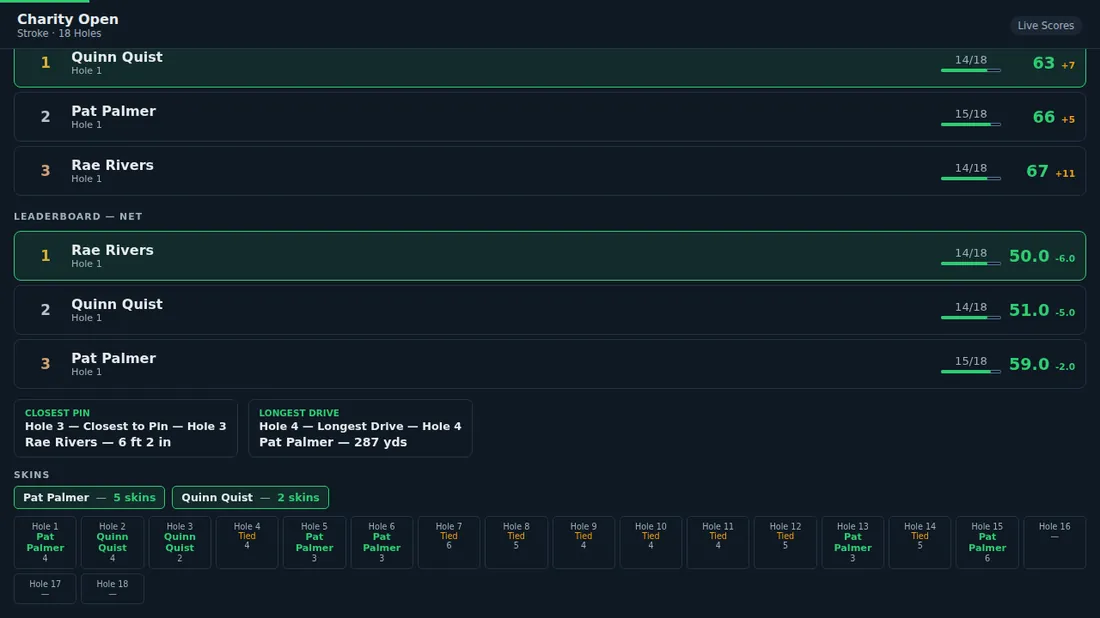Click the Hole 3 skins card
1100x618 pixels.
click(180, 542)
